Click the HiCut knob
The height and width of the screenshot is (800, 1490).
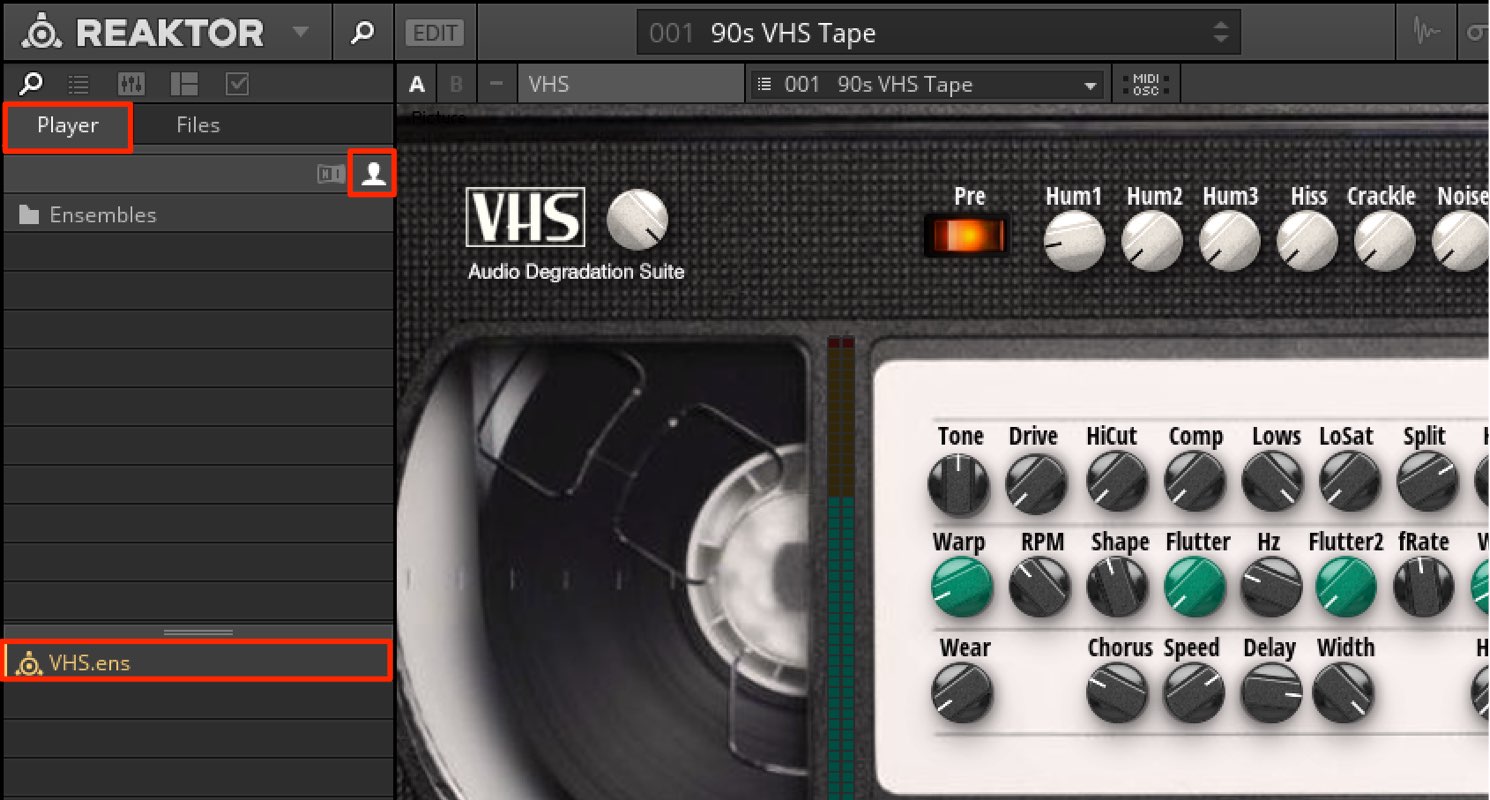[1117, 481]
